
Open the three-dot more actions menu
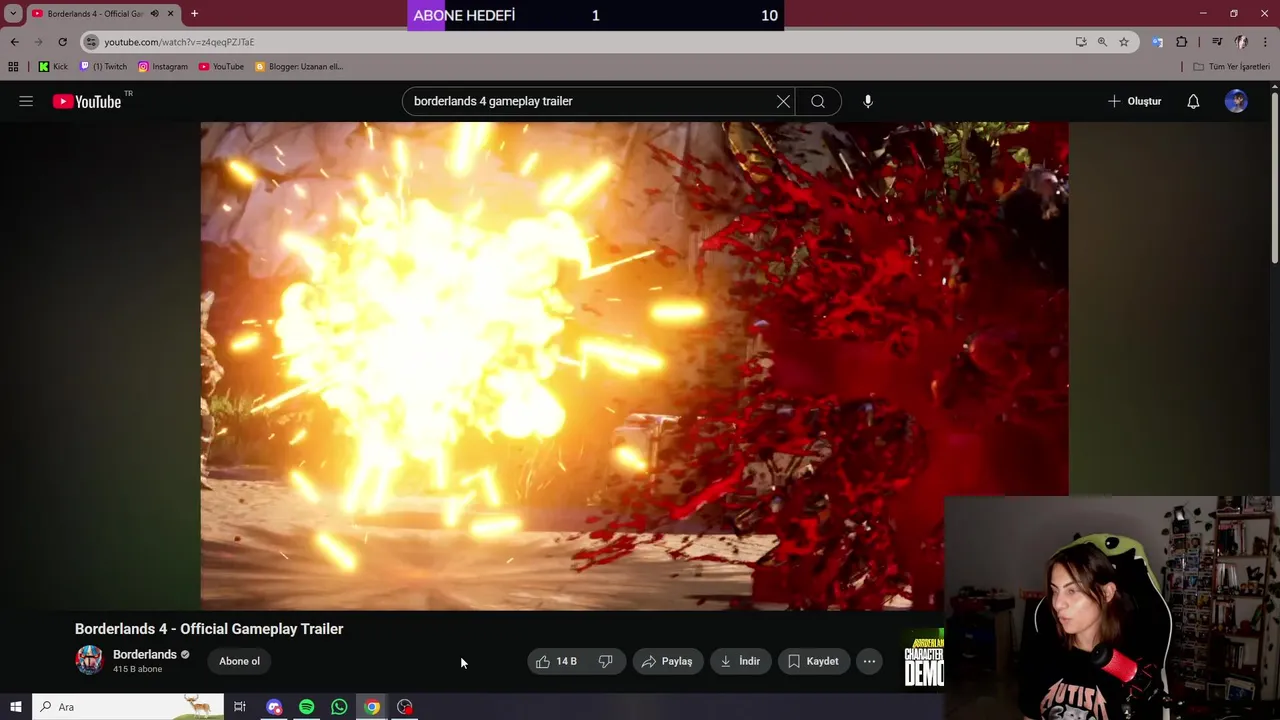[869, 661]
